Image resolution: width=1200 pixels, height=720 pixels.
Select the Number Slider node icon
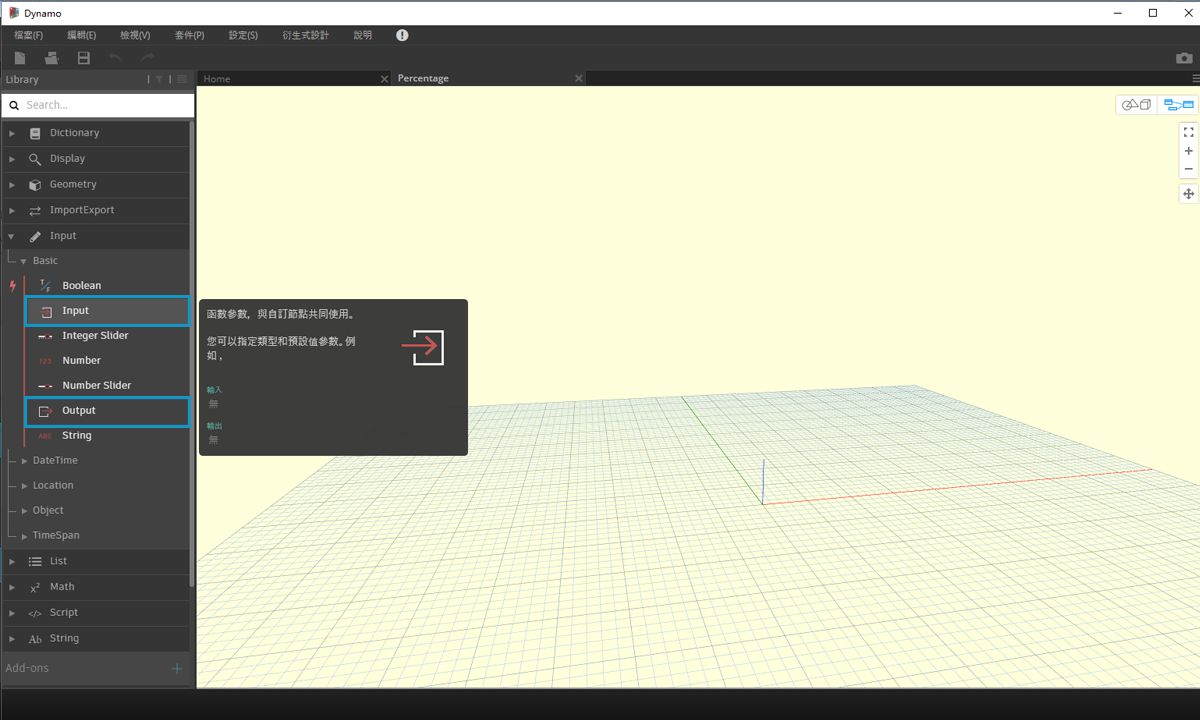[x=45, y=385]
